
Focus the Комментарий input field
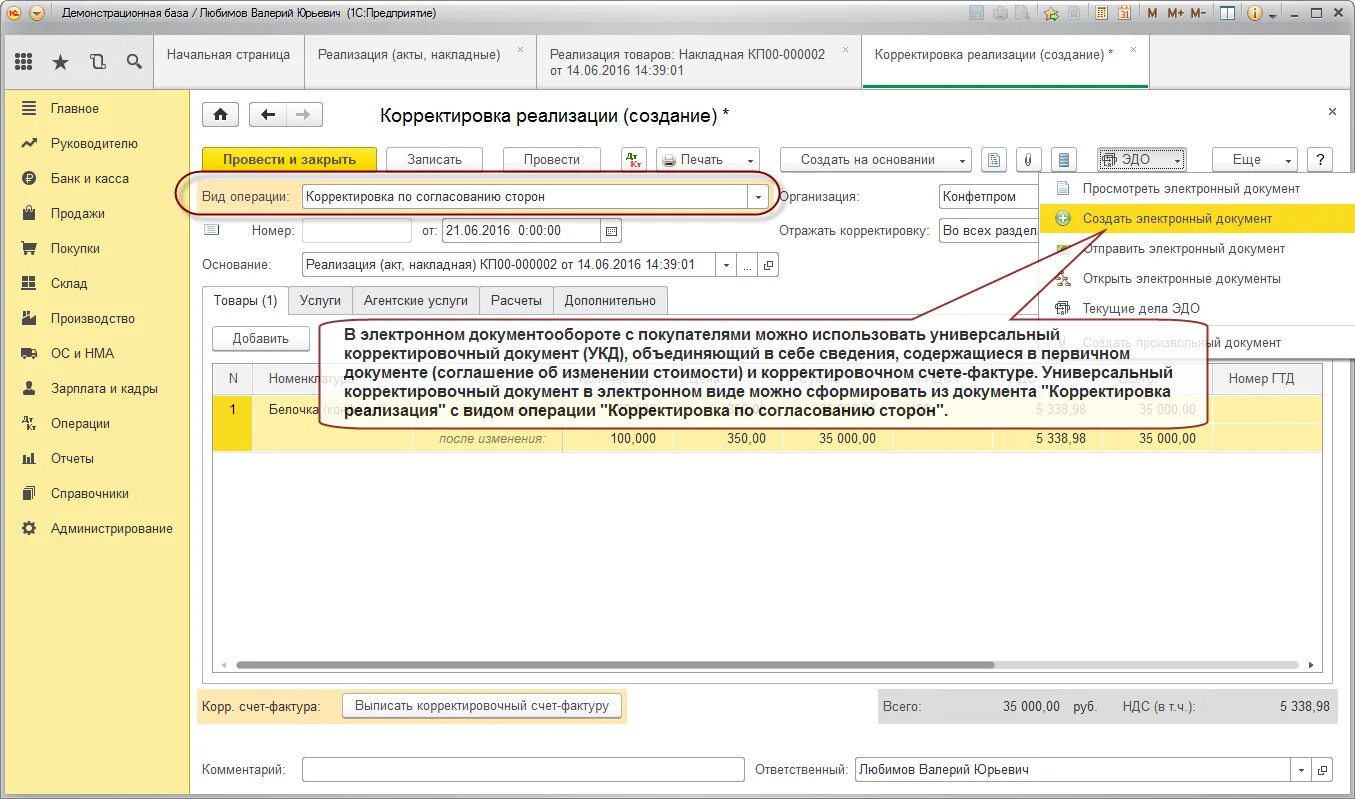[523, 770]
